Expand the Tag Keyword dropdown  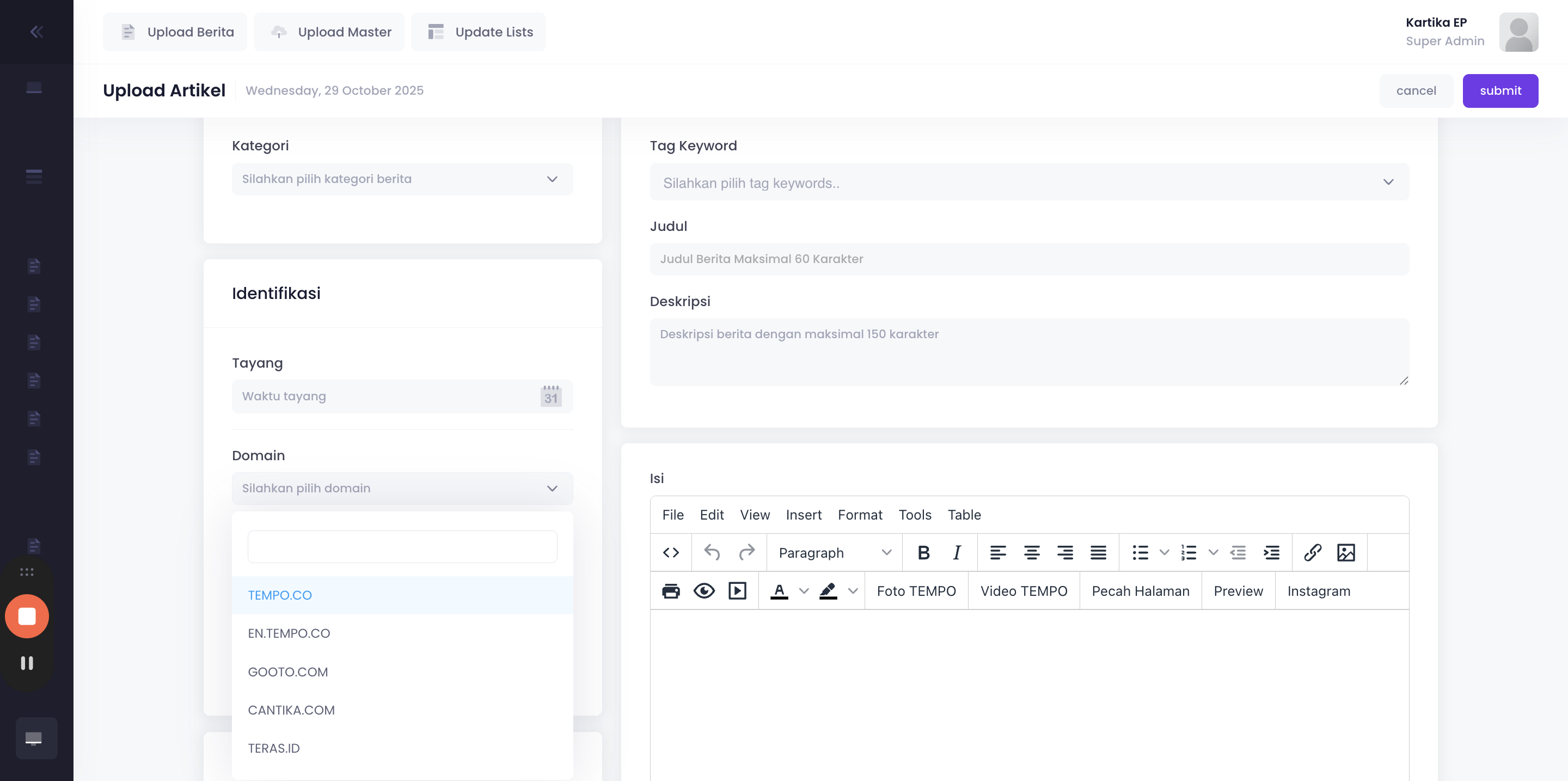tap(1028, 182)
